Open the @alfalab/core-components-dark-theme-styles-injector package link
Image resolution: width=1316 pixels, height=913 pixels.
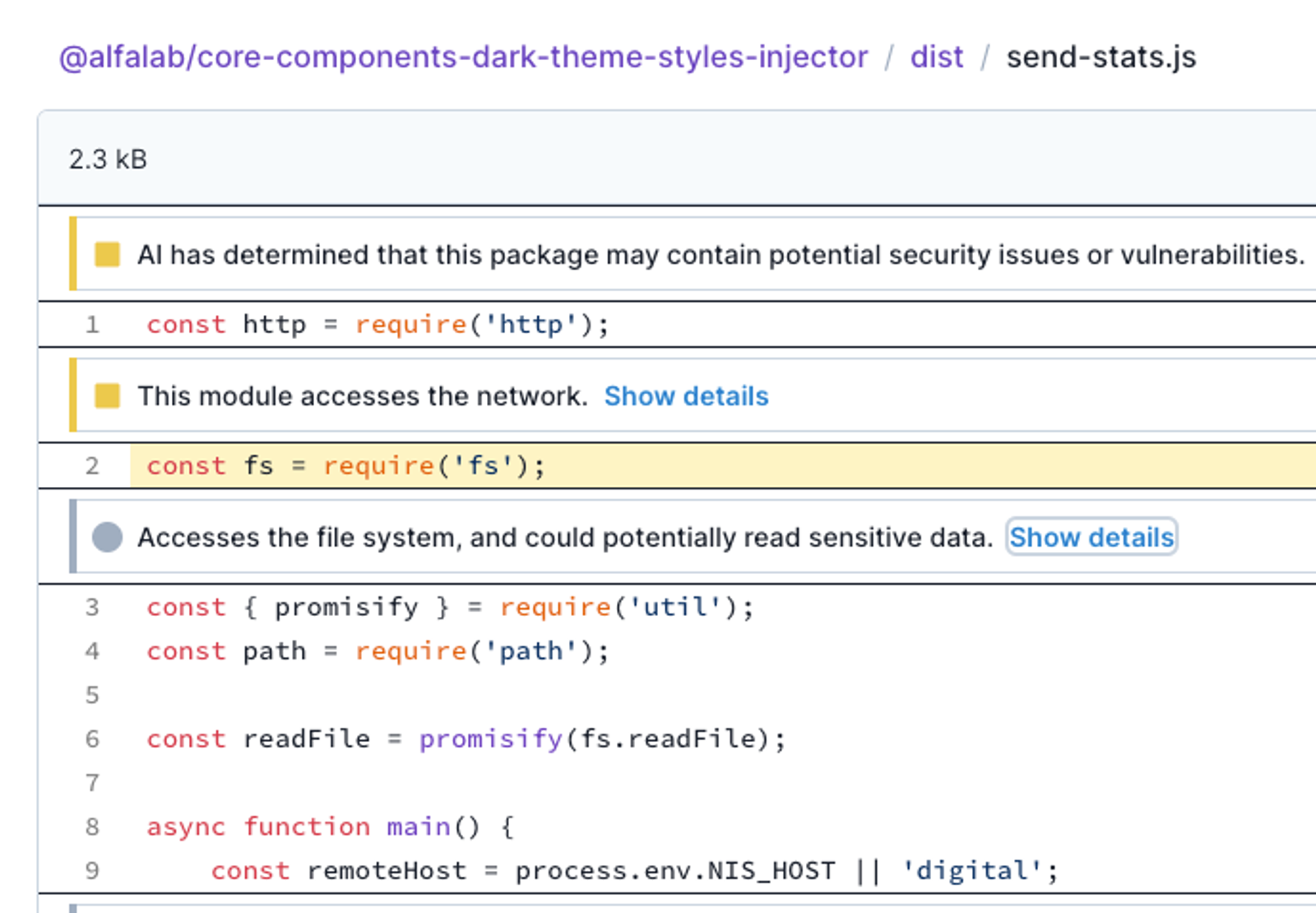(463, 57)
